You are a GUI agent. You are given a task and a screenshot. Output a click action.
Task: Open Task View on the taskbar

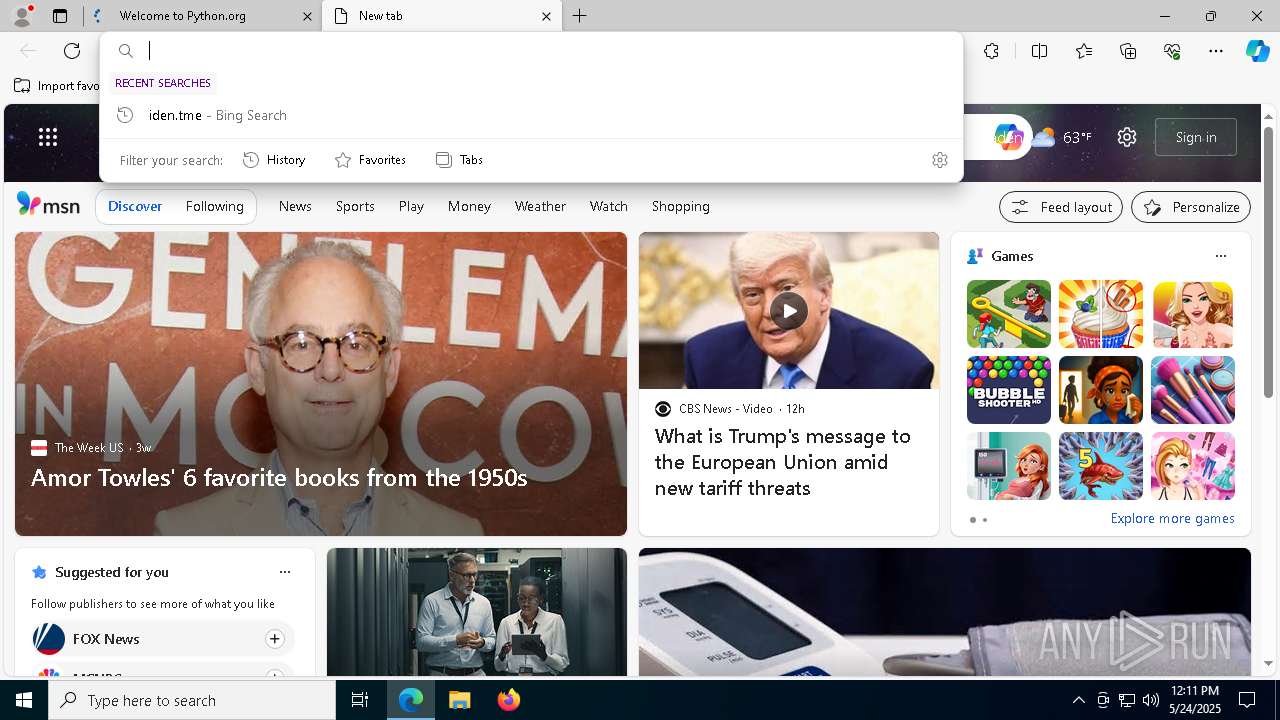coord(360,700)
